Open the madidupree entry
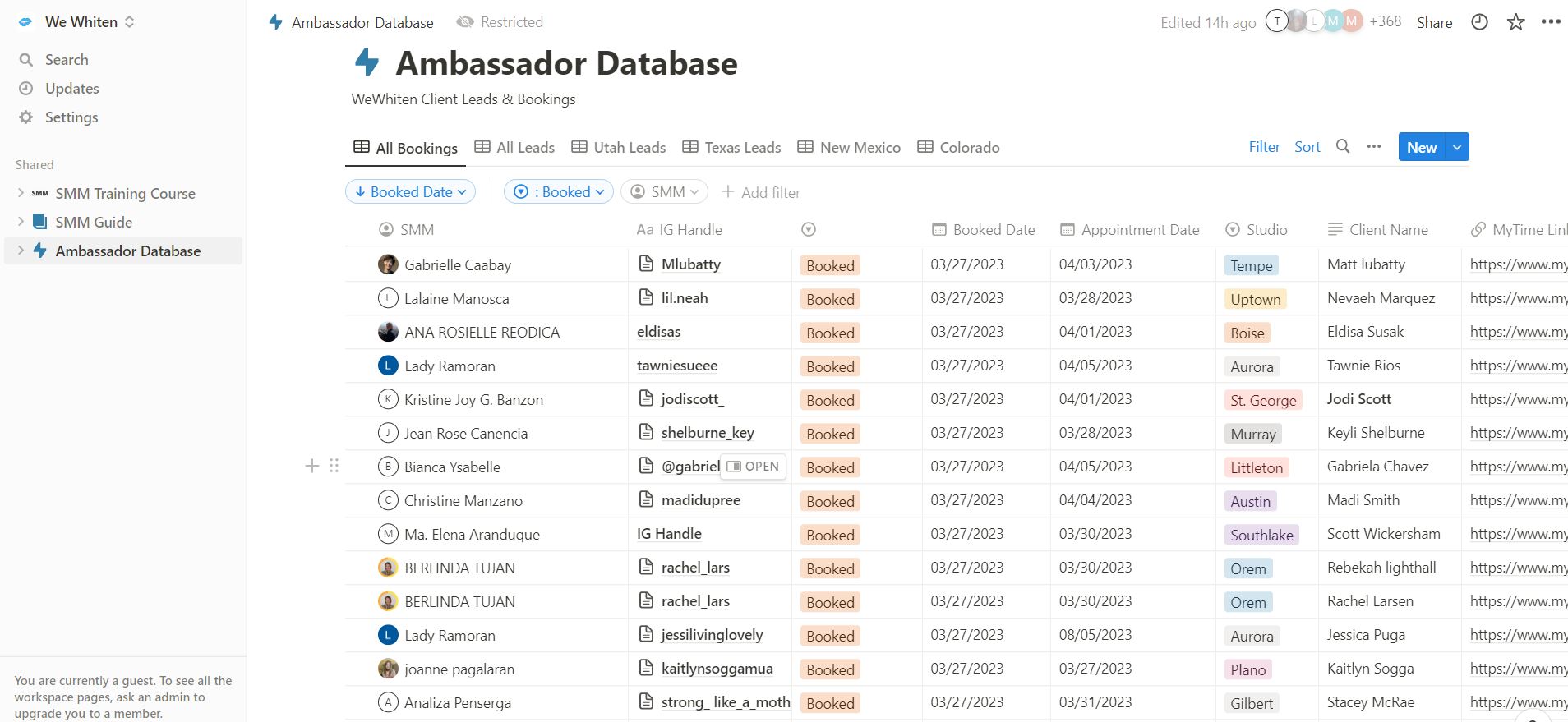This screenshot has height=722, width=1568. 701,500
